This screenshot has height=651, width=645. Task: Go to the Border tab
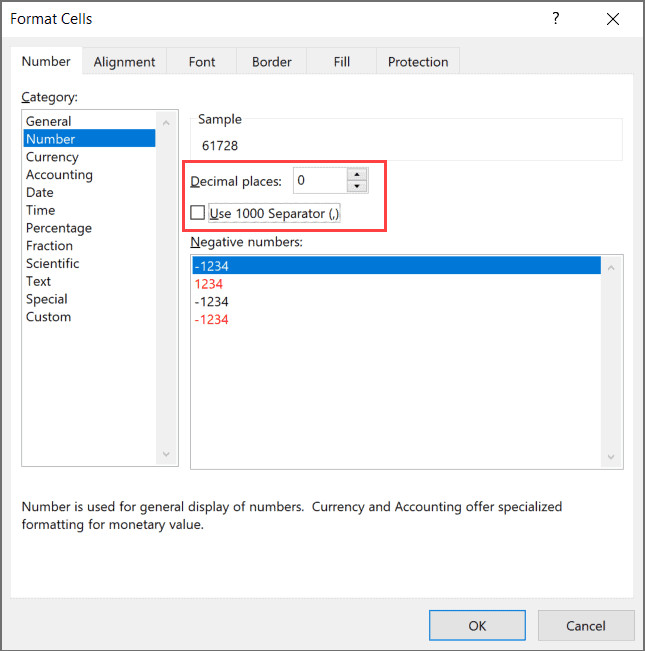[271, 62]
